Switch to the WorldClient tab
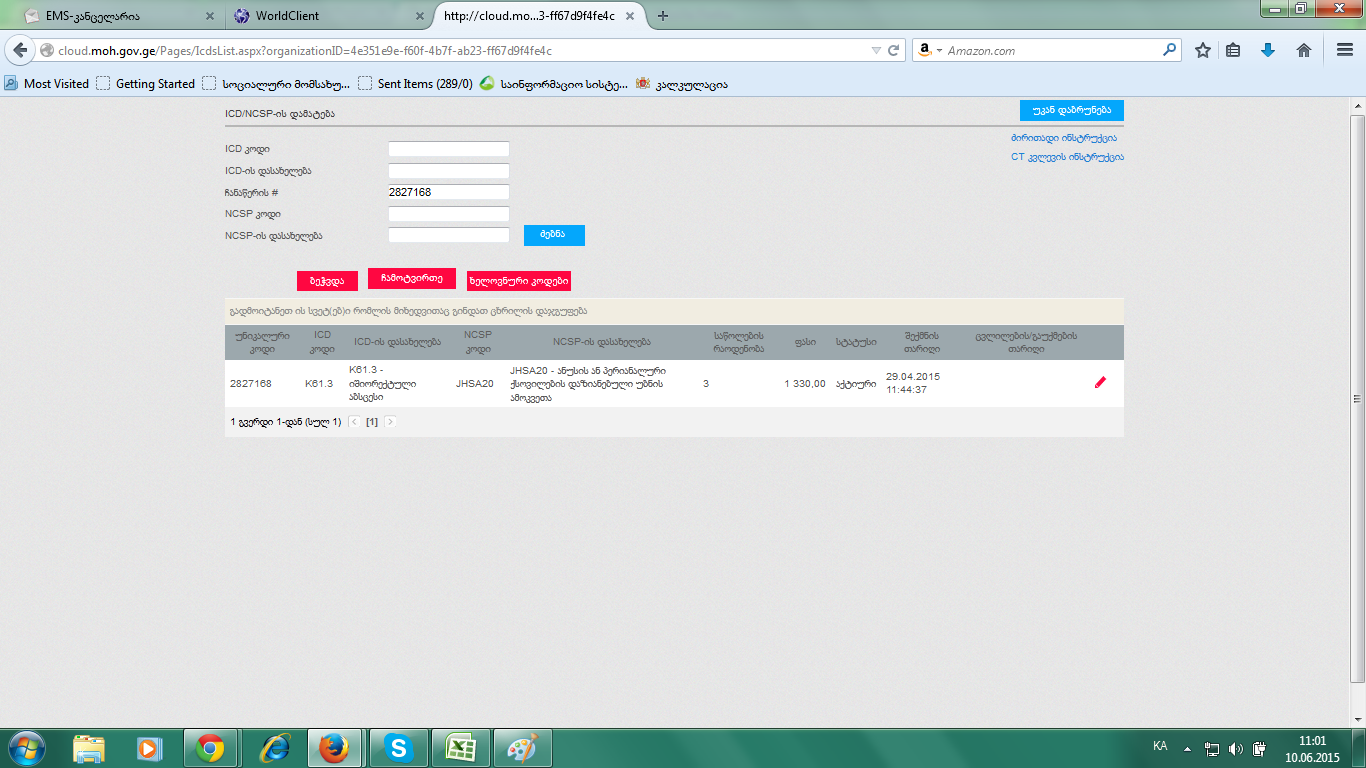The height and width of the screenshot is (768, 1366). [319, 16]
